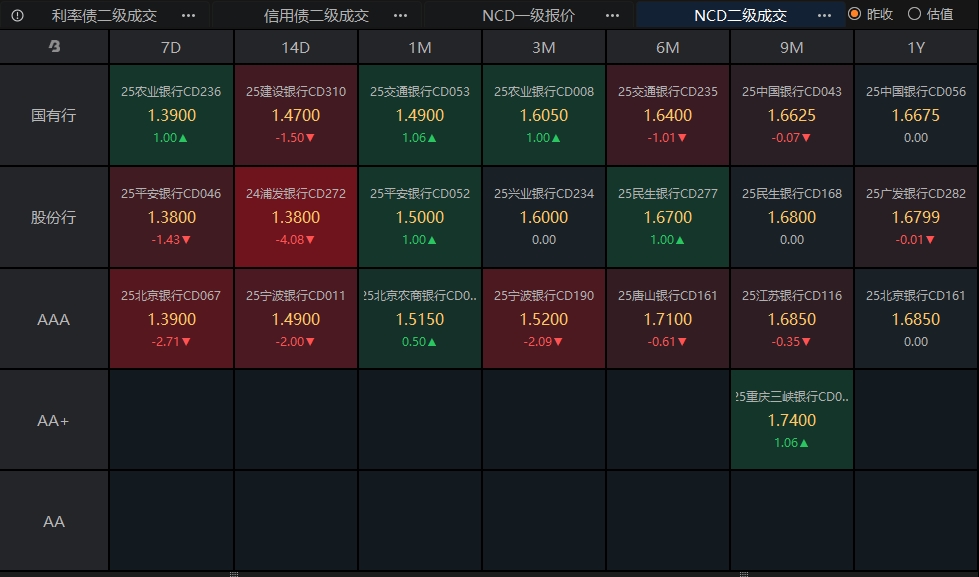Open 25交通银行CD235 cell
The height and width of the screenshot is (577, 979).
coord(667,115)
